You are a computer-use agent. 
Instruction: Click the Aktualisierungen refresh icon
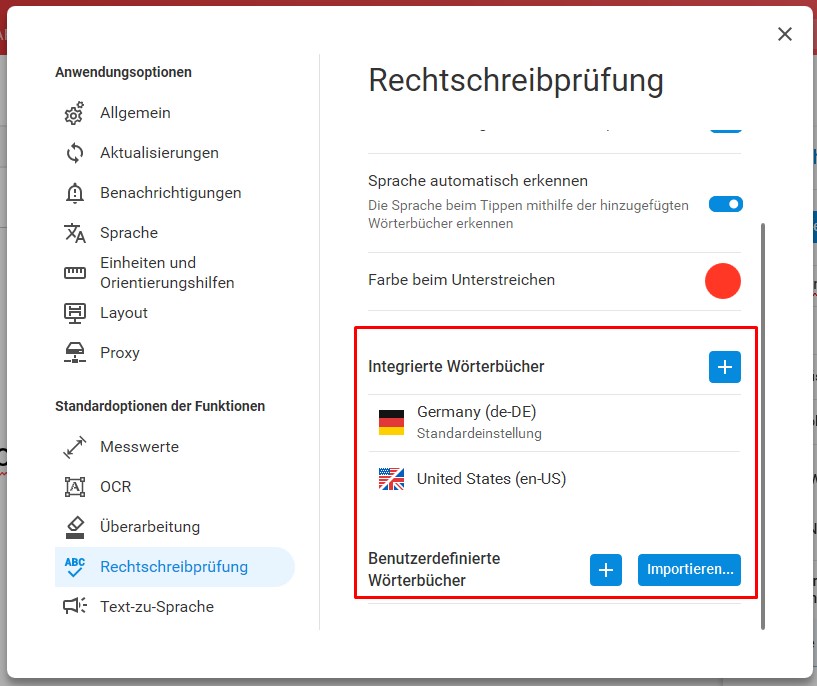[x=75, y=153]
